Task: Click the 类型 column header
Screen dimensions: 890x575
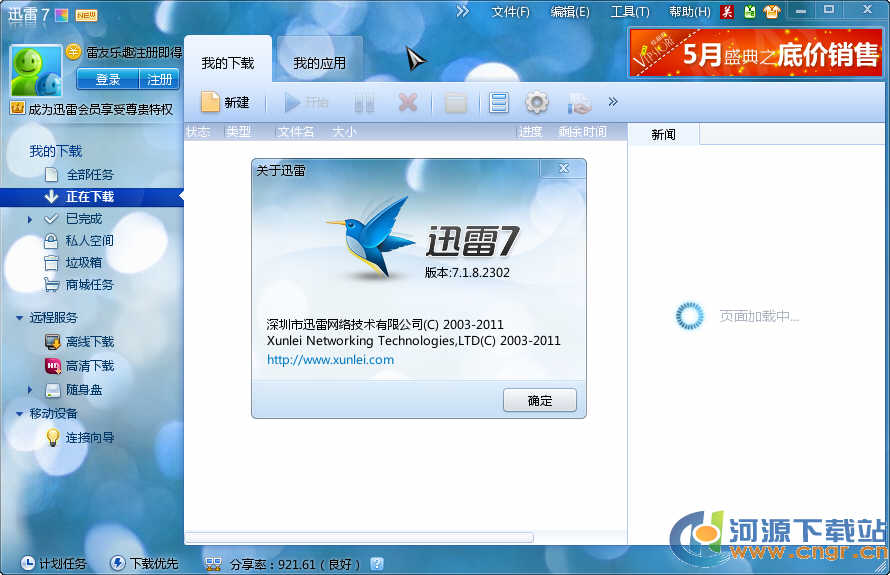Action: point(238,132)
